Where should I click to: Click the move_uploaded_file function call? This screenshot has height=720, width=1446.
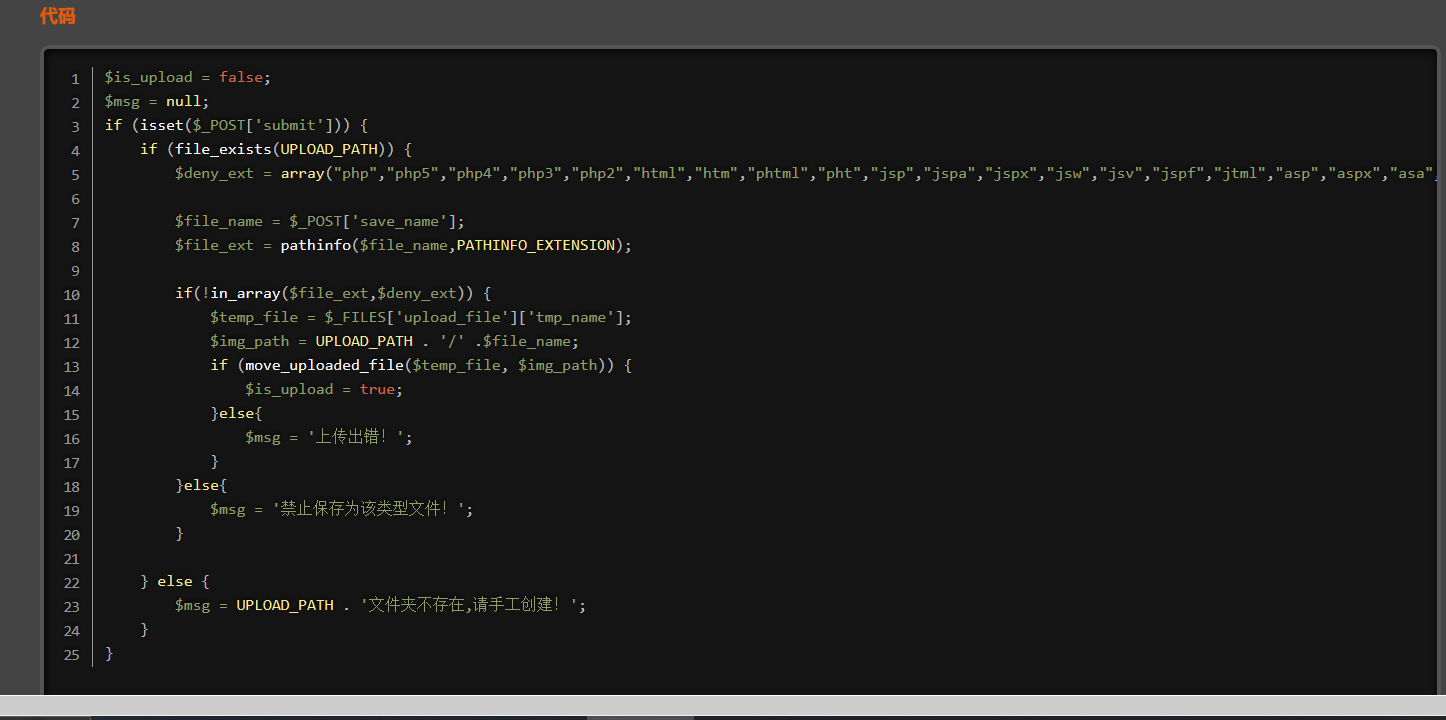[324, 365]
